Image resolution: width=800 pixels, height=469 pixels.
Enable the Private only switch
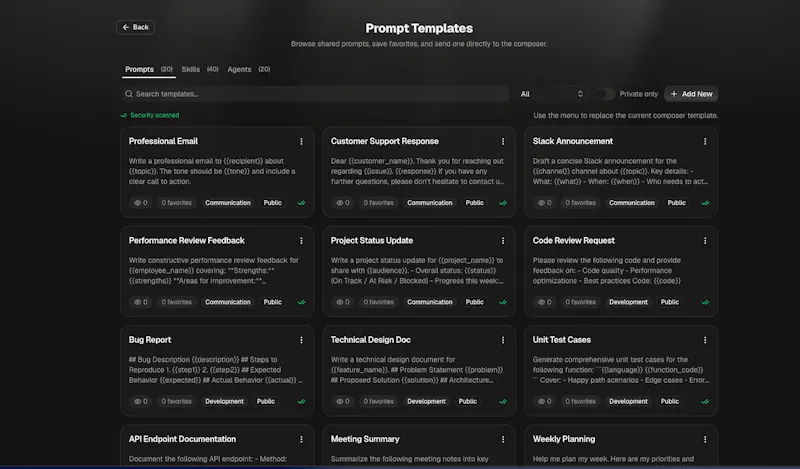(x=606, y=94)
